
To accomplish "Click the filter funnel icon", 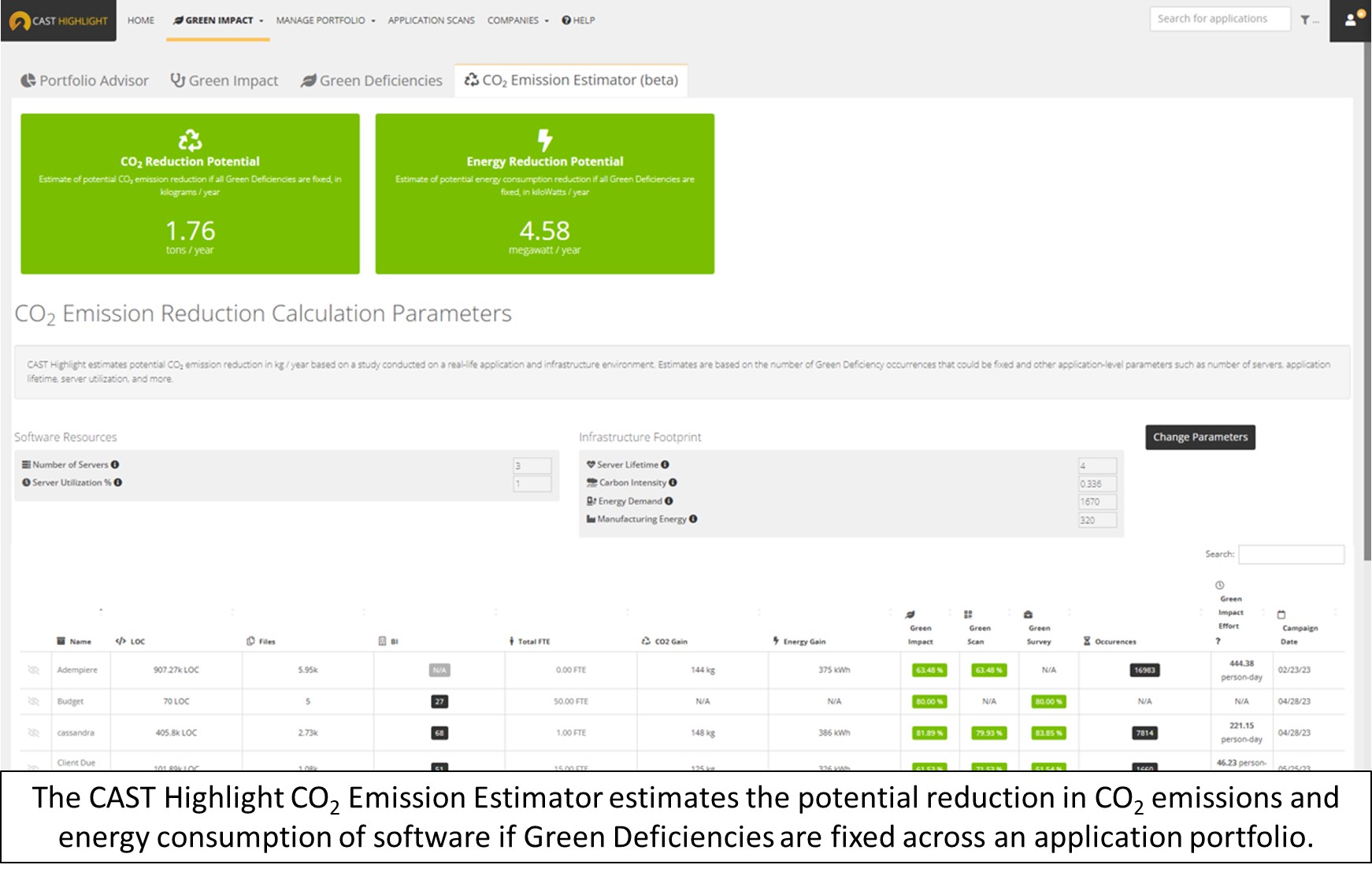I will (1305, 20).
